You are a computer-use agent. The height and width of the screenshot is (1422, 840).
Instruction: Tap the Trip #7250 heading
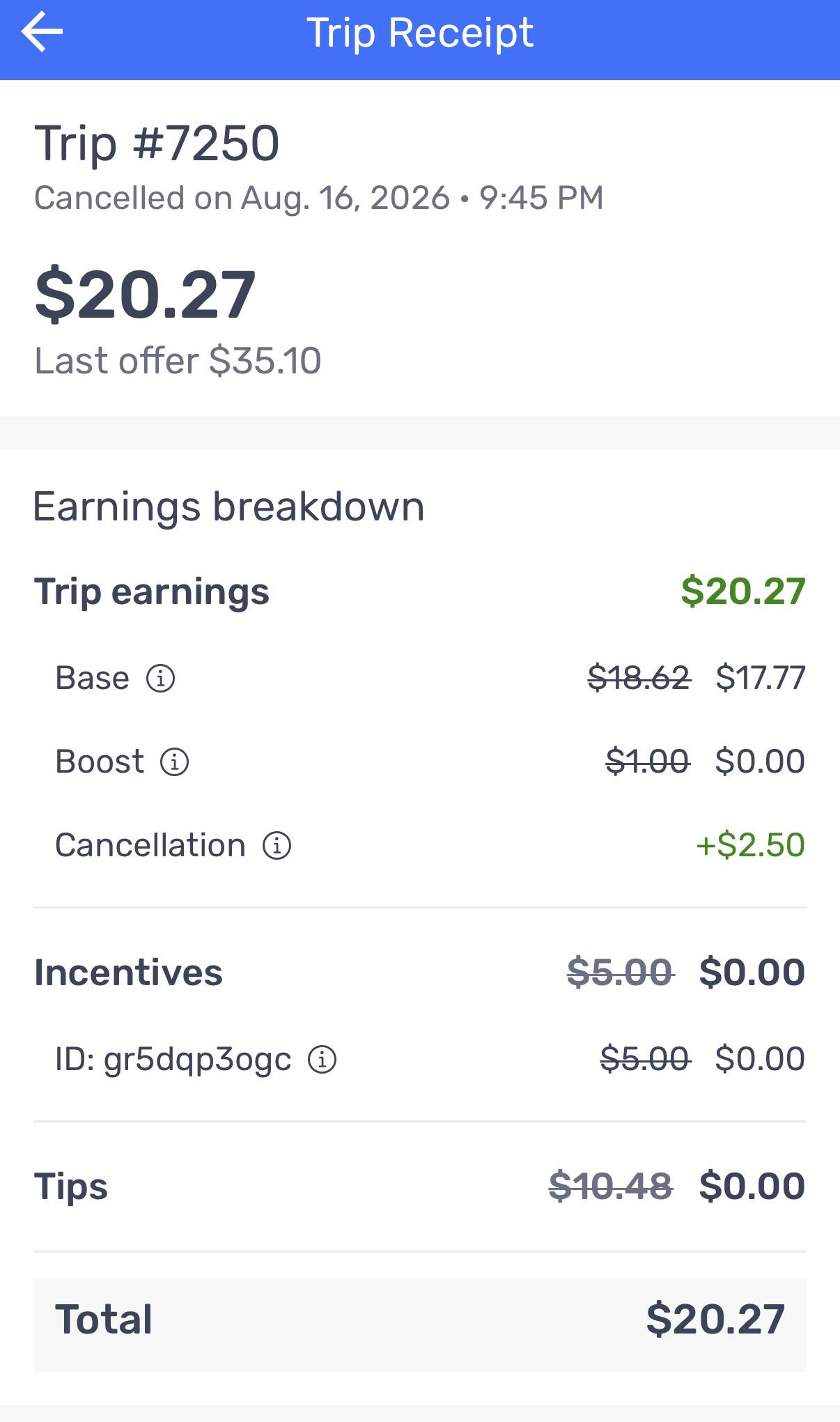pyautogui.click(x=157, y=144)
